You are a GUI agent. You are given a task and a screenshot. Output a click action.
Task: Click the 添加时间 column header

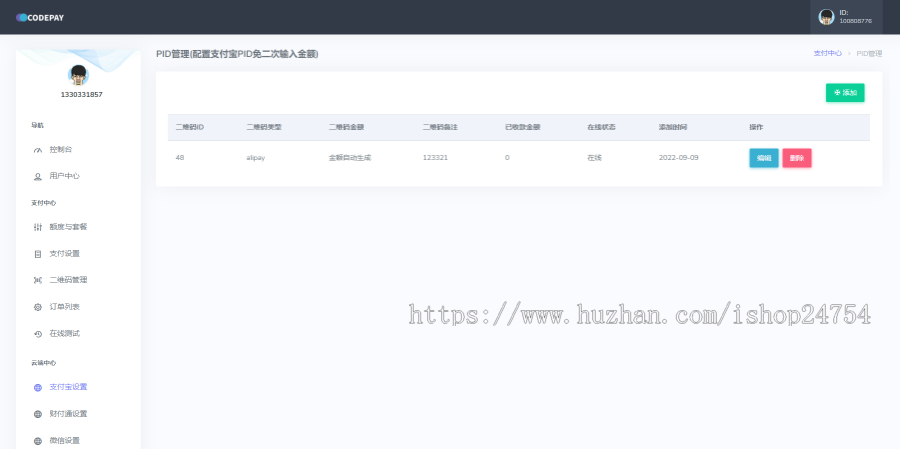673,127
